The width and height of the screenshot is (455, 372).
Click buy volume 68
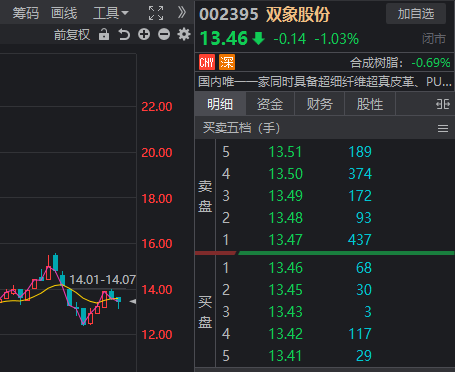[364, 268]
